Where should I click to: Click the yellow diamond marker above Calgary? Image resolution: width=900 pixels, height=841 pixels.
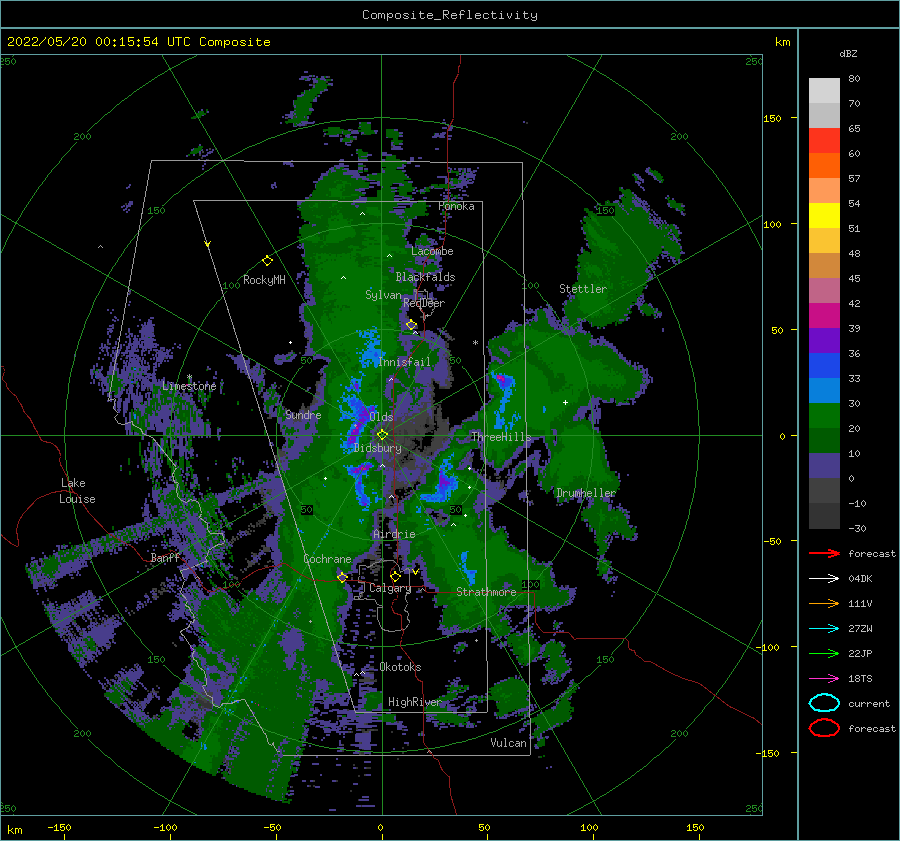[395, 576]
